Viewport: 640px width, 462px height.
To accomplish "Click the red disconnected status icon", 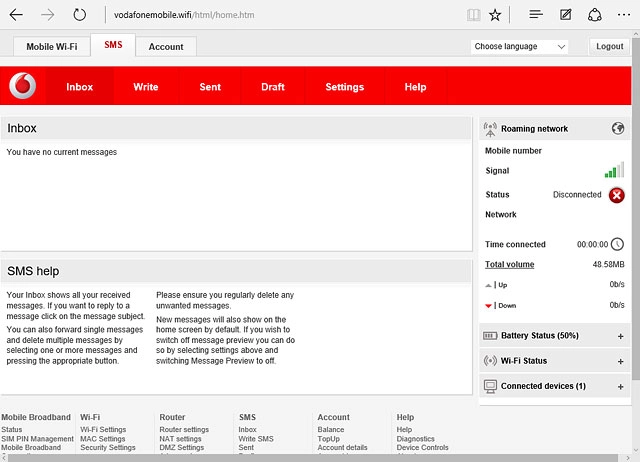I will tap(617, 195).
